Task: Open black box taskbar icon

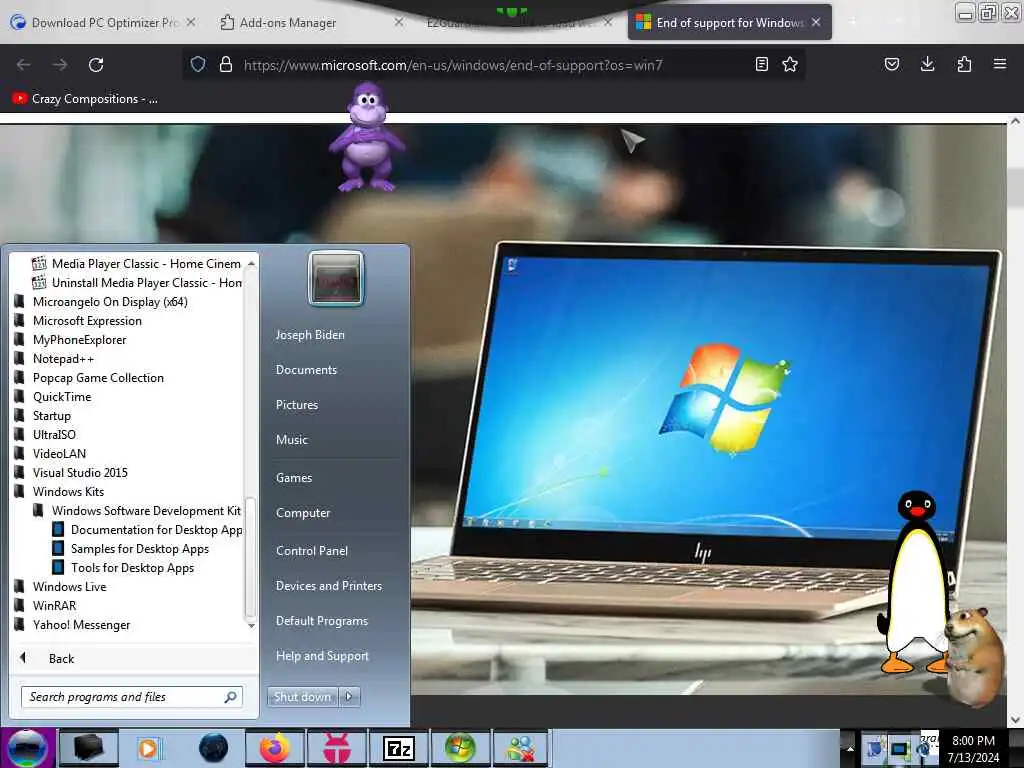Action: 89,748
